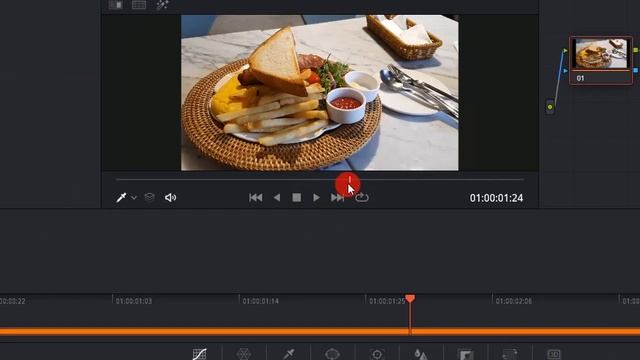Toggle the image wipe view icon

(116, 5)
